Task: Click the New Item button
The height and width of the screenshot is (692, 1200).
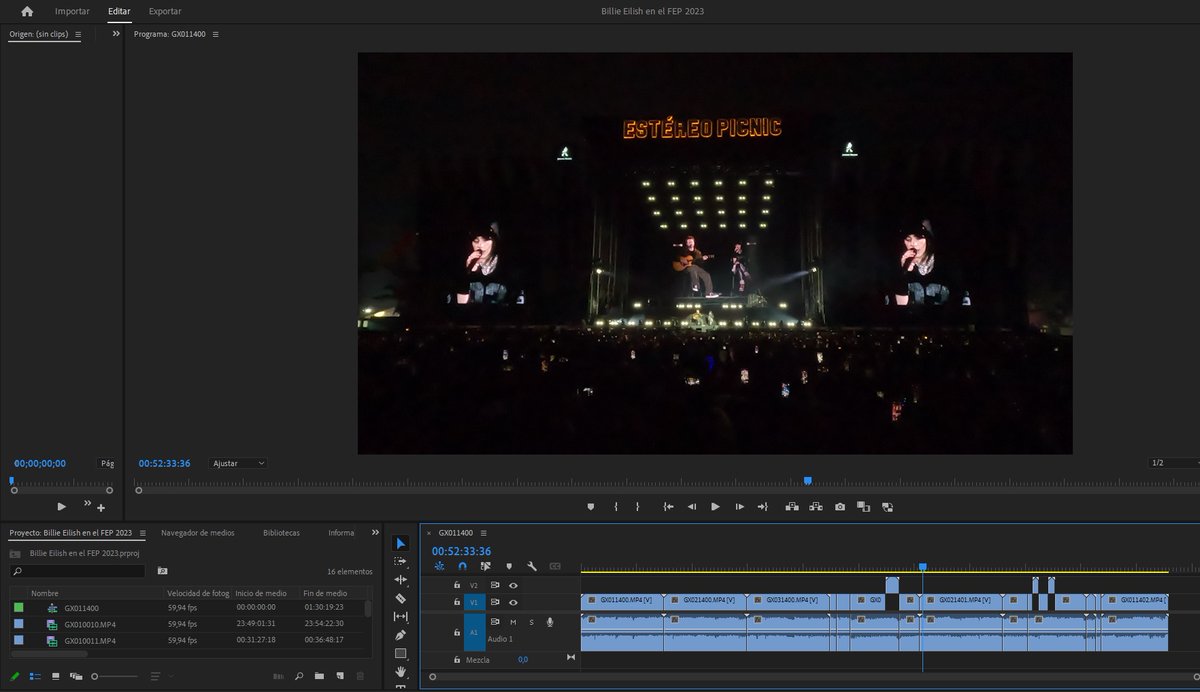Action: (340, 677)
